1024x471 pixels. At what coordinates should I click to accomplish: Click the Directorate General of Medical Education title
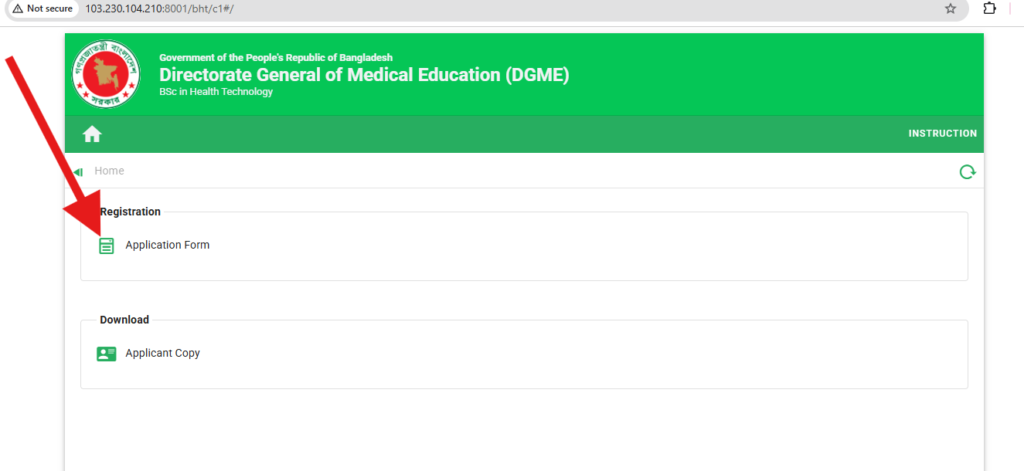(364, 75)
